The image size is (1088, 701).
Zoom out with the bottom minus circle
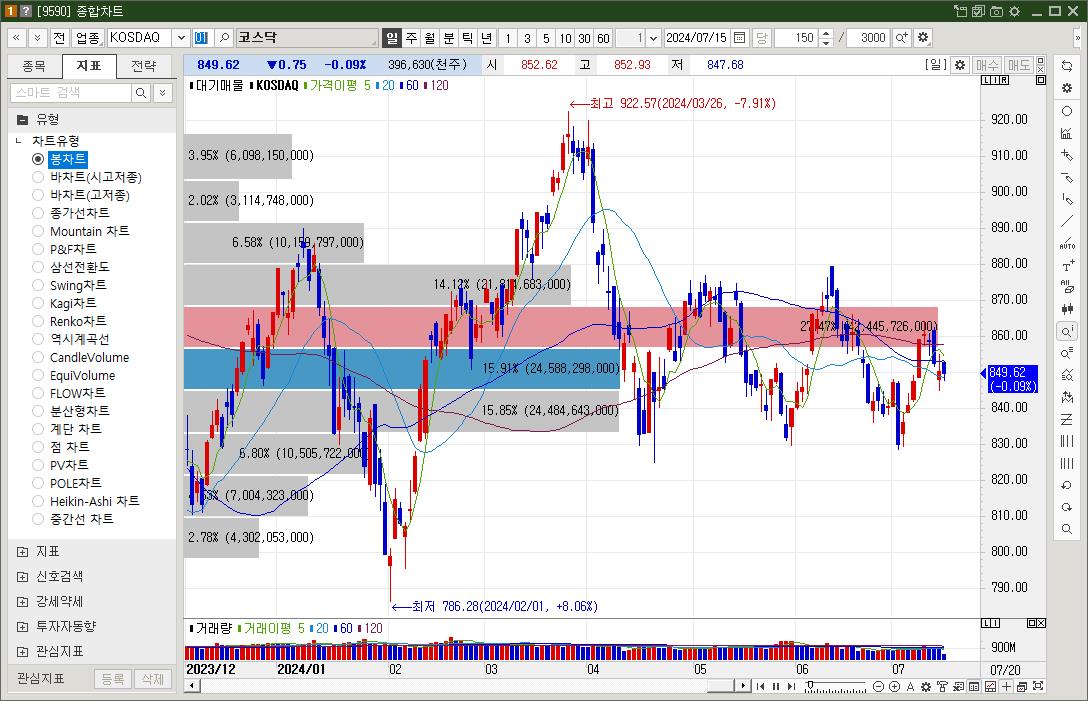tap(878, 686)
